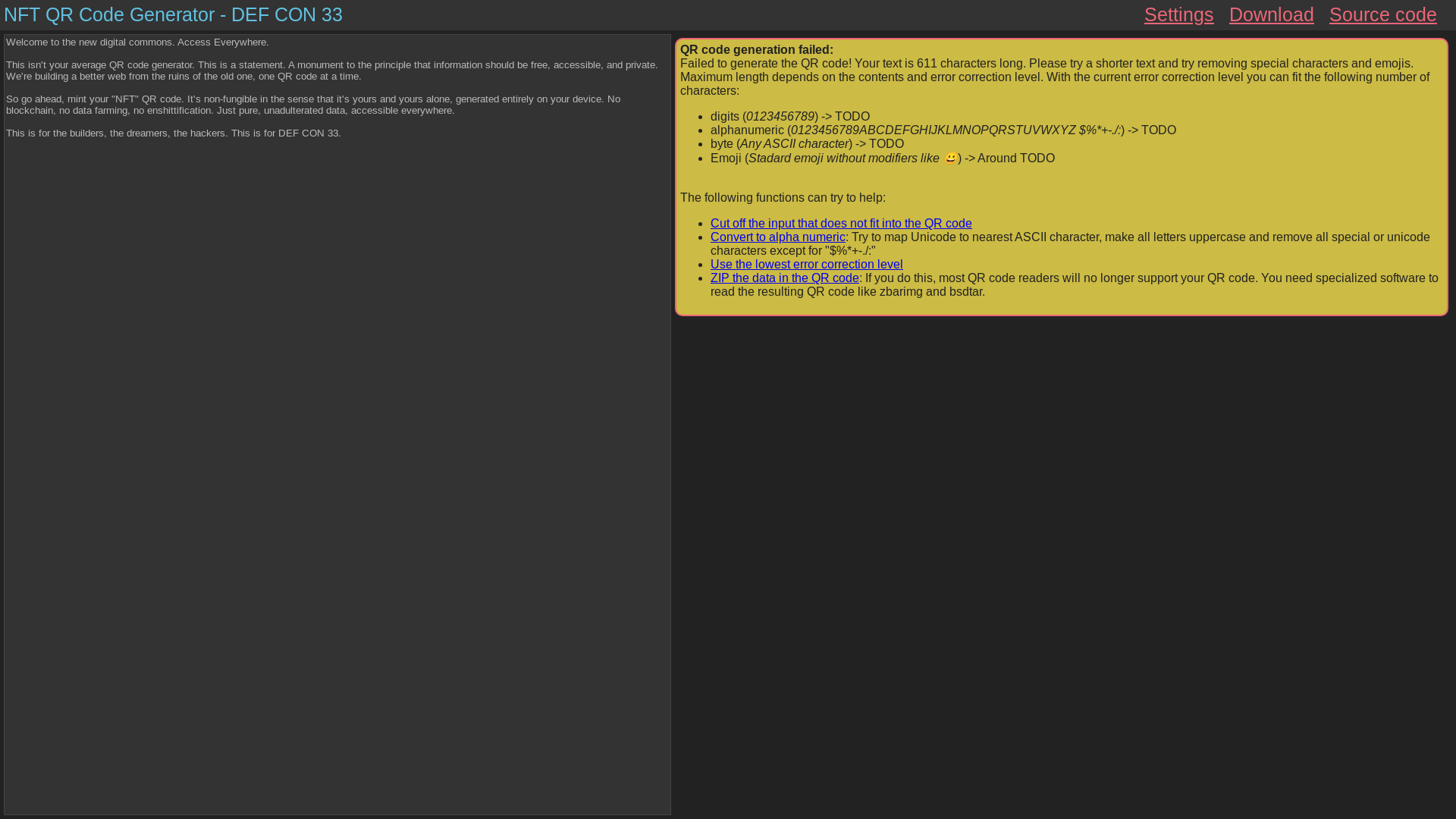Image resolution: width=1456 pixels, height=819 pixels.
Task: Click the "This isn't your average QR code generator" paragraph
Action: (332, 71)
